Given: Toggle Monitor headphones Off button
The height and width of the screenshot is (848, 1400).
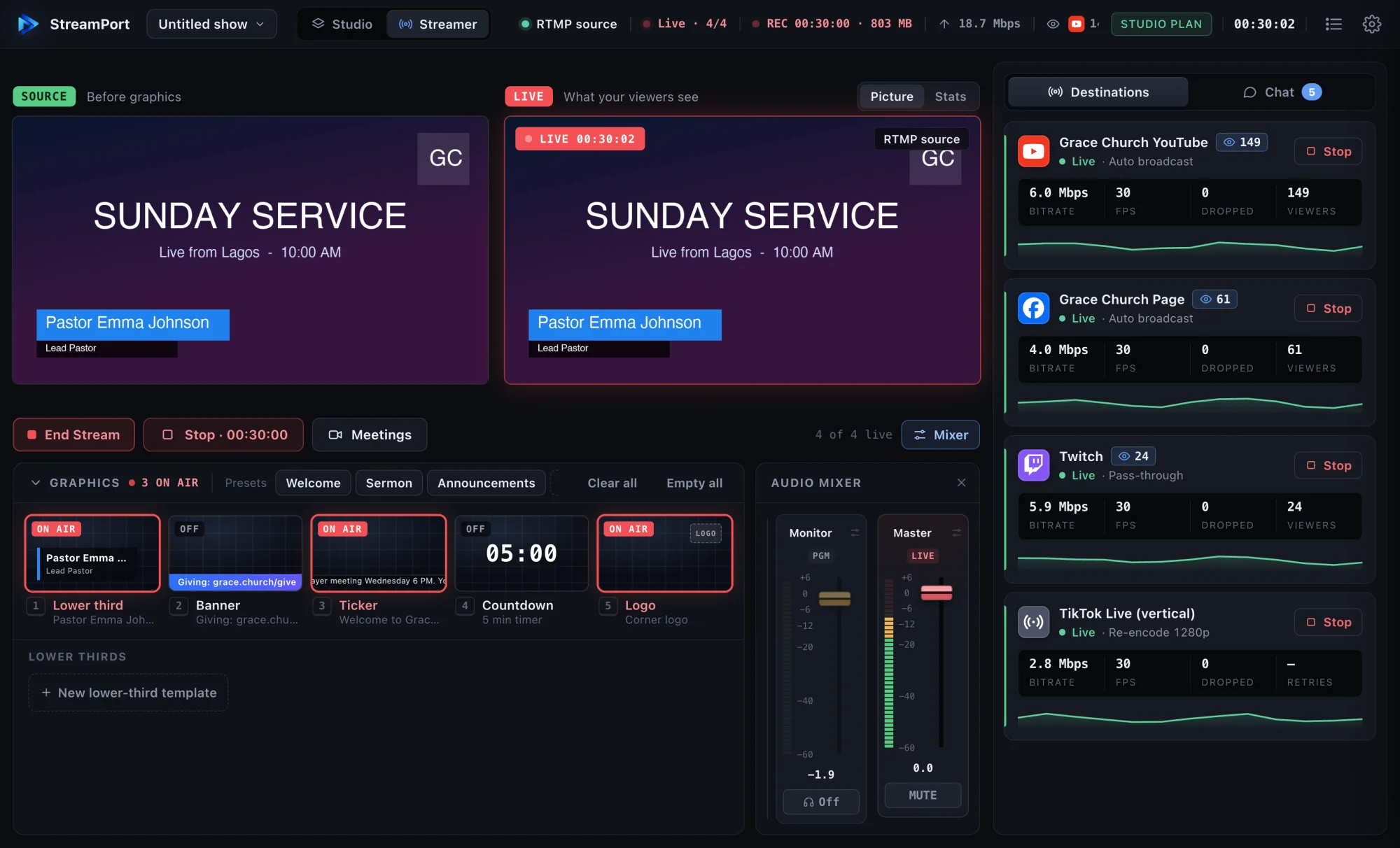Looking at the screenshot, I should pos(821,802).
